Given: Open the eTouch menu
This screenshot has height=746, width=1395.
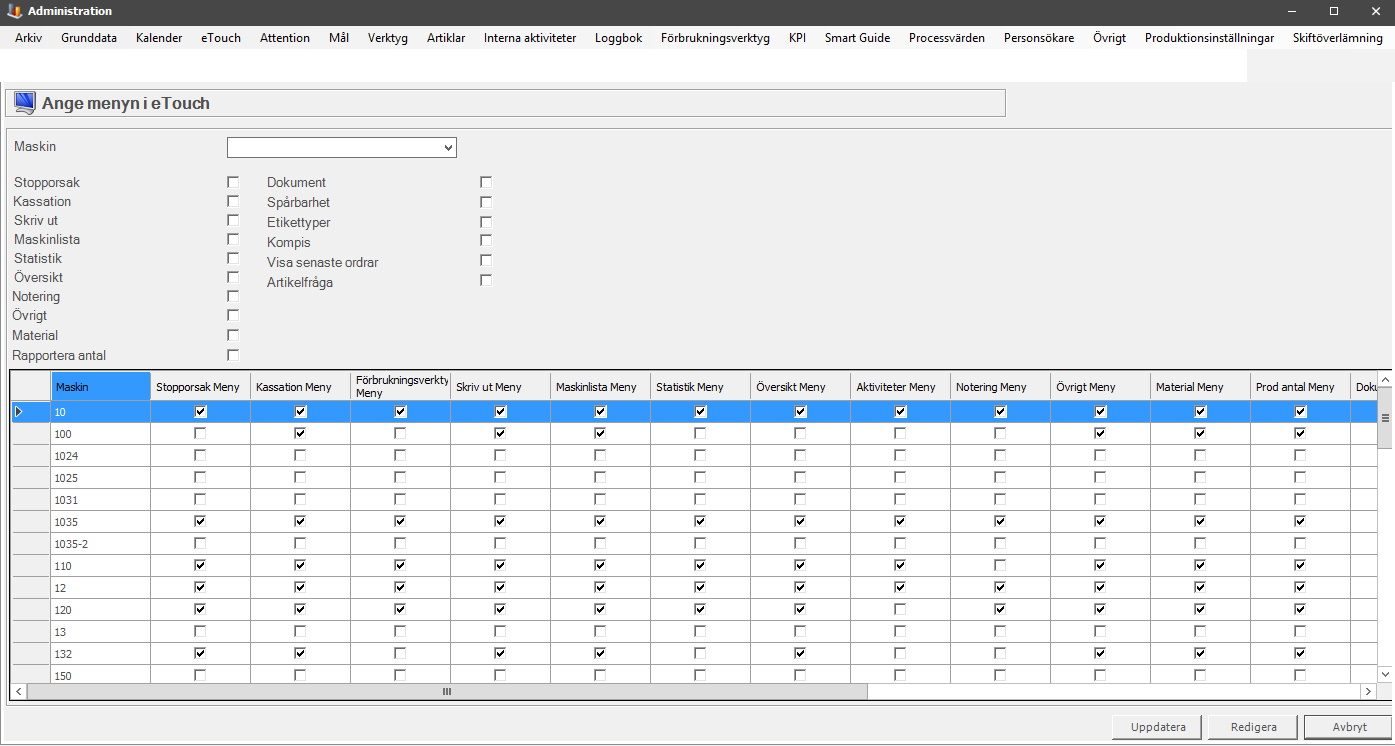Looking at the screenshot, I should 221,38.
